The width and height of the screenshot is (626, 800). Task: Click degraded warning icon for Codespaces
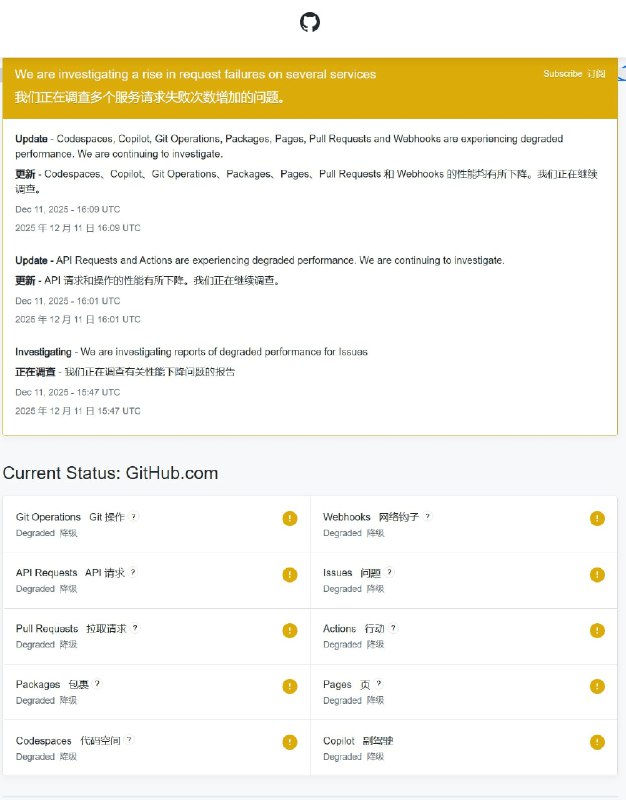point(290,742)
